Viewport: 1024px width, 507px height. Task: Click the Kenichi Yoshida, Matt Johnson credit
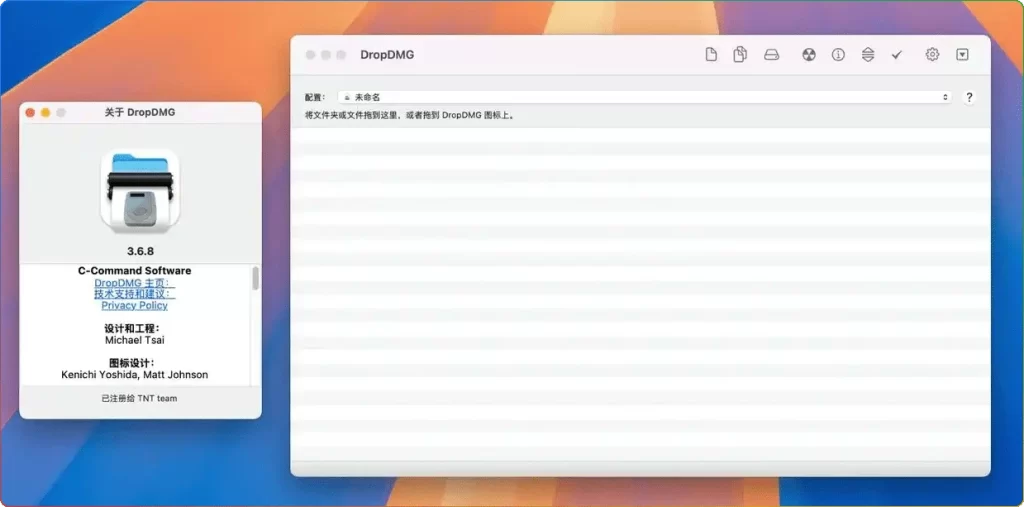point(135,374)
